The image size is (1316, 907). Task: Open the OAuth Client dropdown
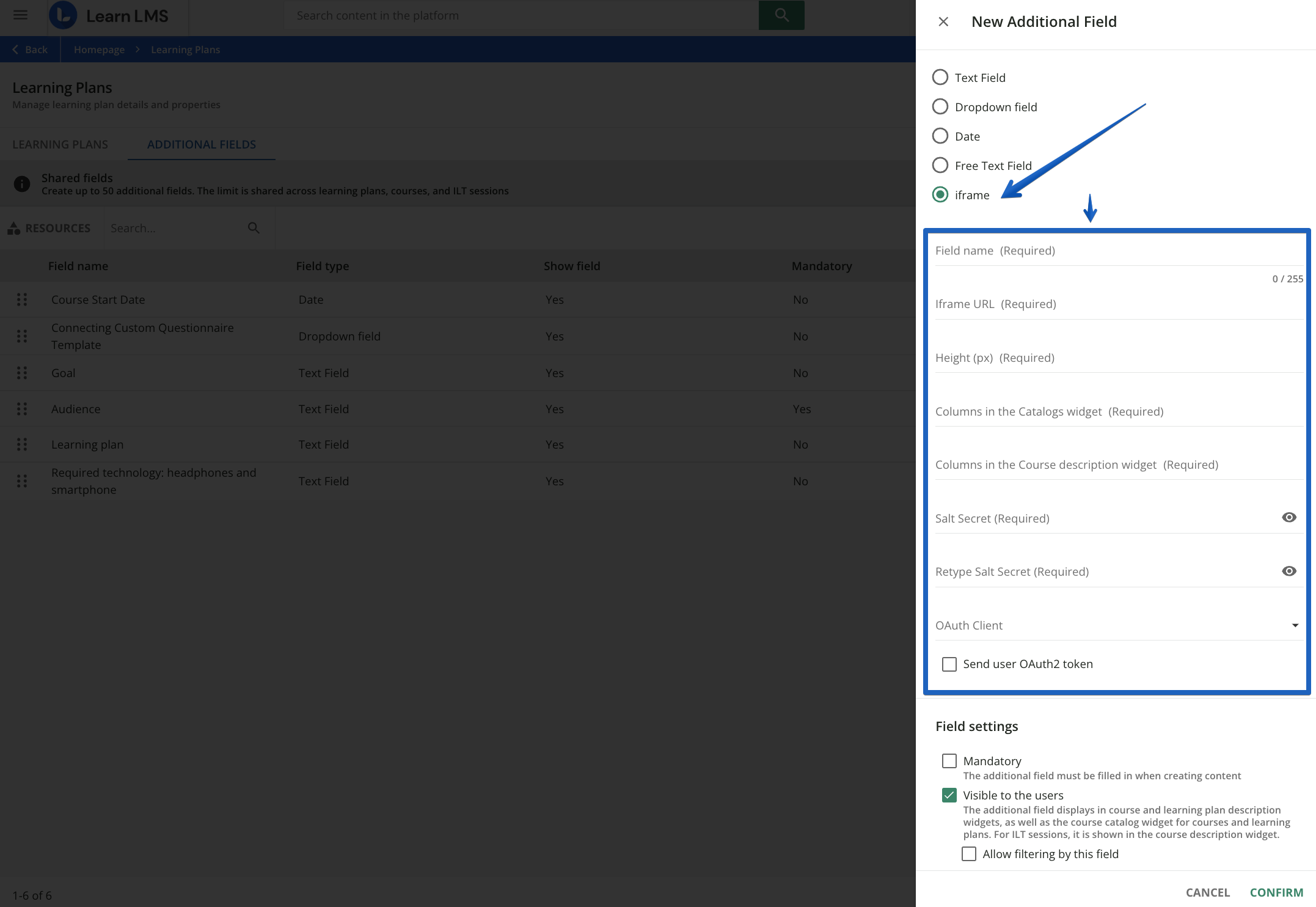point(1119,625)
